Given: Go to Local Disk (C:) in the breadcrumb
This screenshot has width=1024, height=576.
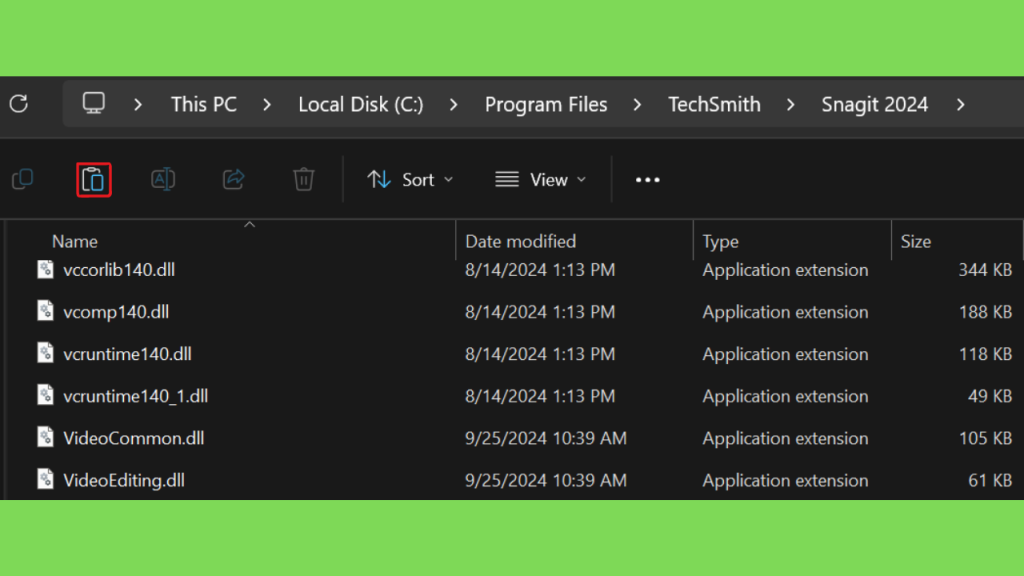Looking at the screenshot, I should pos(360,104).
